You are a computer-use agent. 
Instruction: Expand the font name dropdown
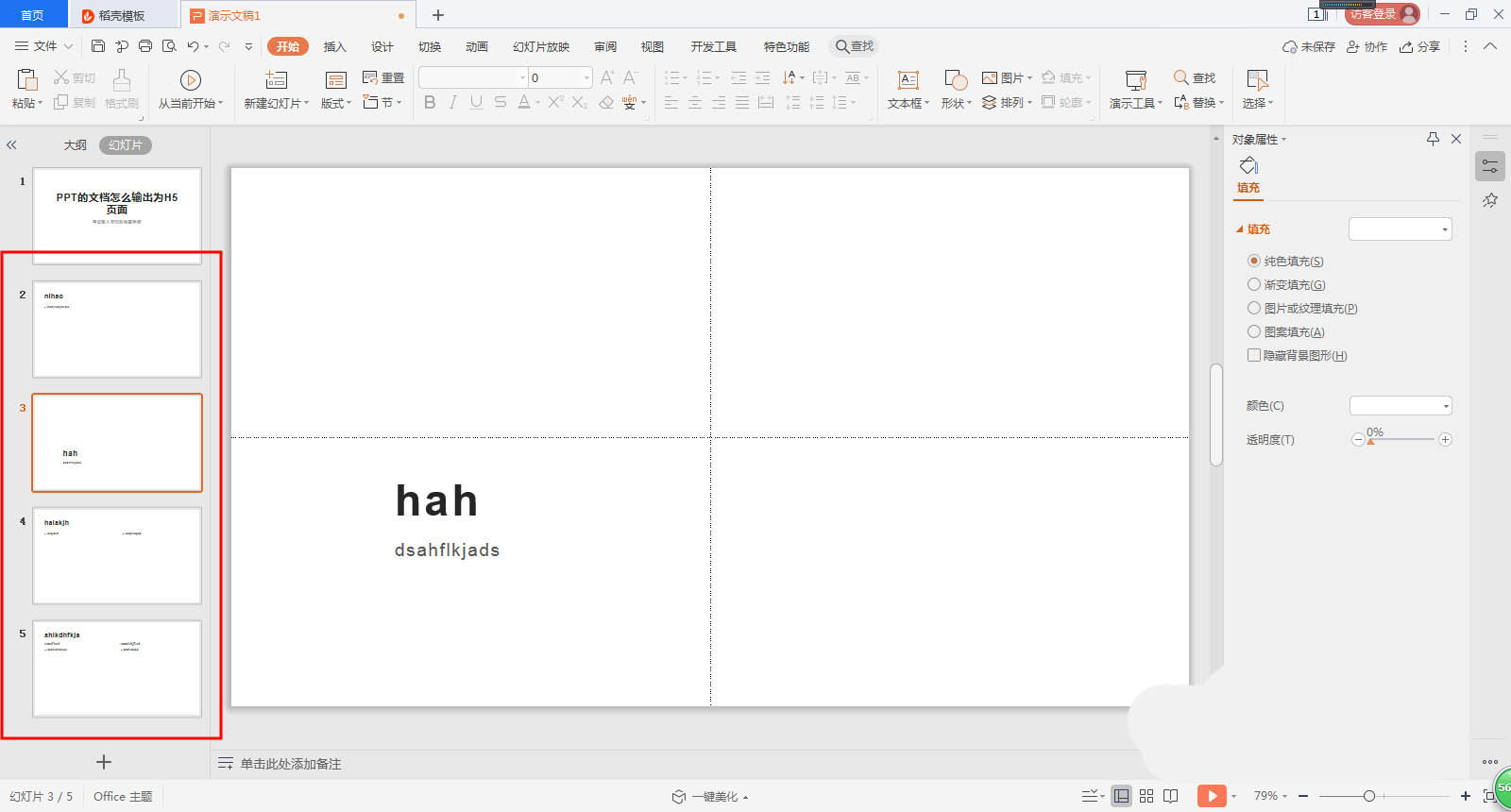[x=522, y=77]
